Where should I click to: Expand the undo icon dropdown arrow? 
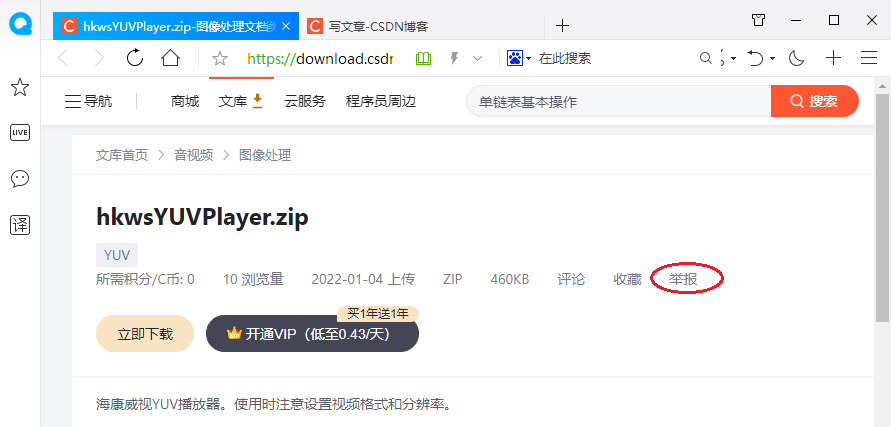point(772,59)
